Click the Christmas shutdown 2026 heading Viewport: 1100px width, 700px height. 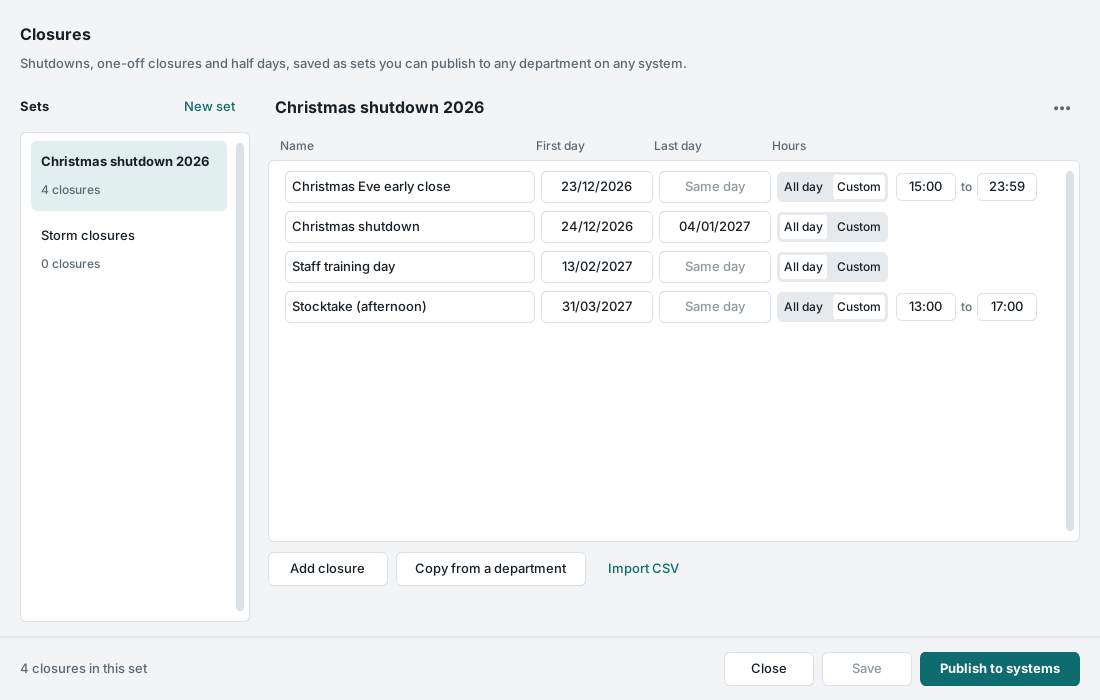point(380,107)
